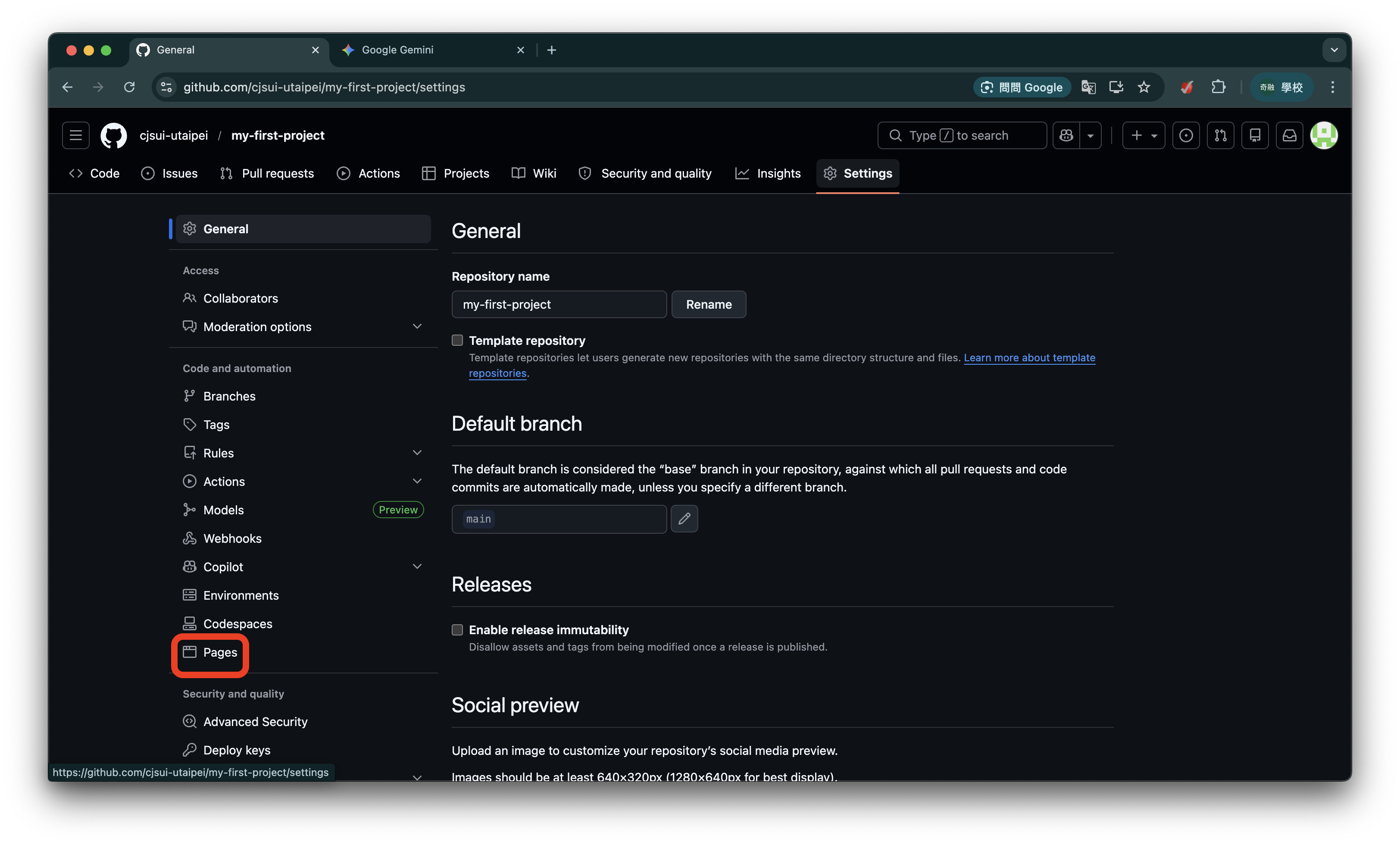
Task: Open the create new plus menu
Action: coord(1143,135)
